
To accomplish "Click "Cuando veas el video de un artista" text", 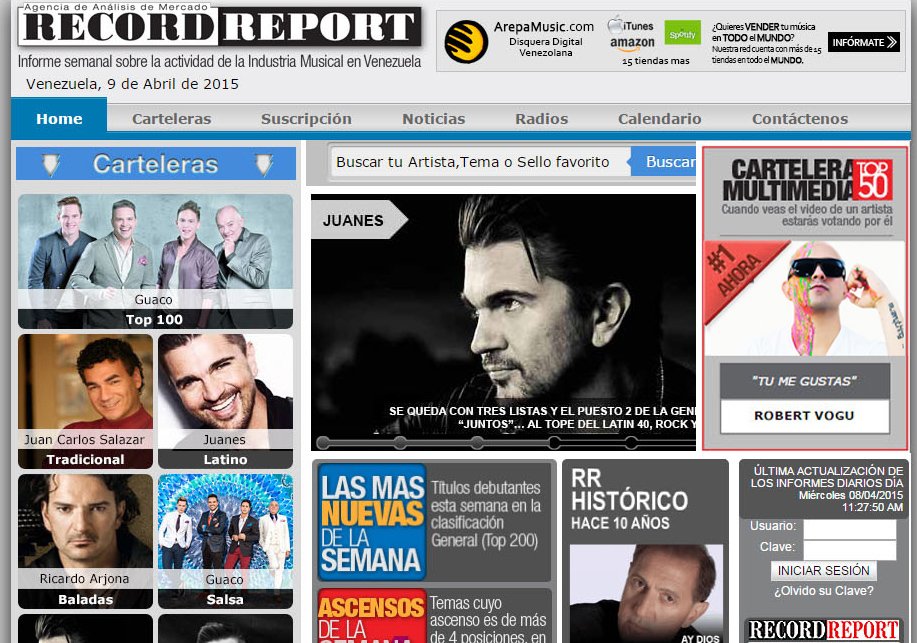I will [807, 215].
